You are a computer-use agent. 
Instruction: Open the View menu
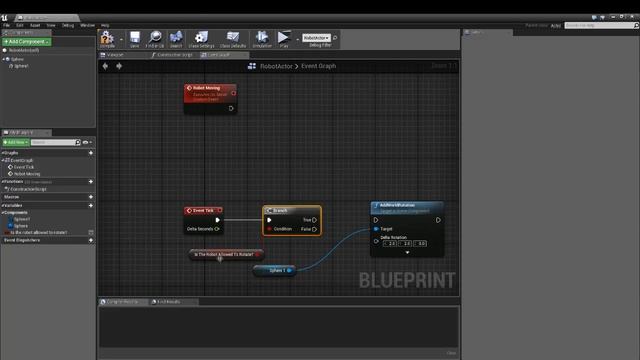pos(51,25)
